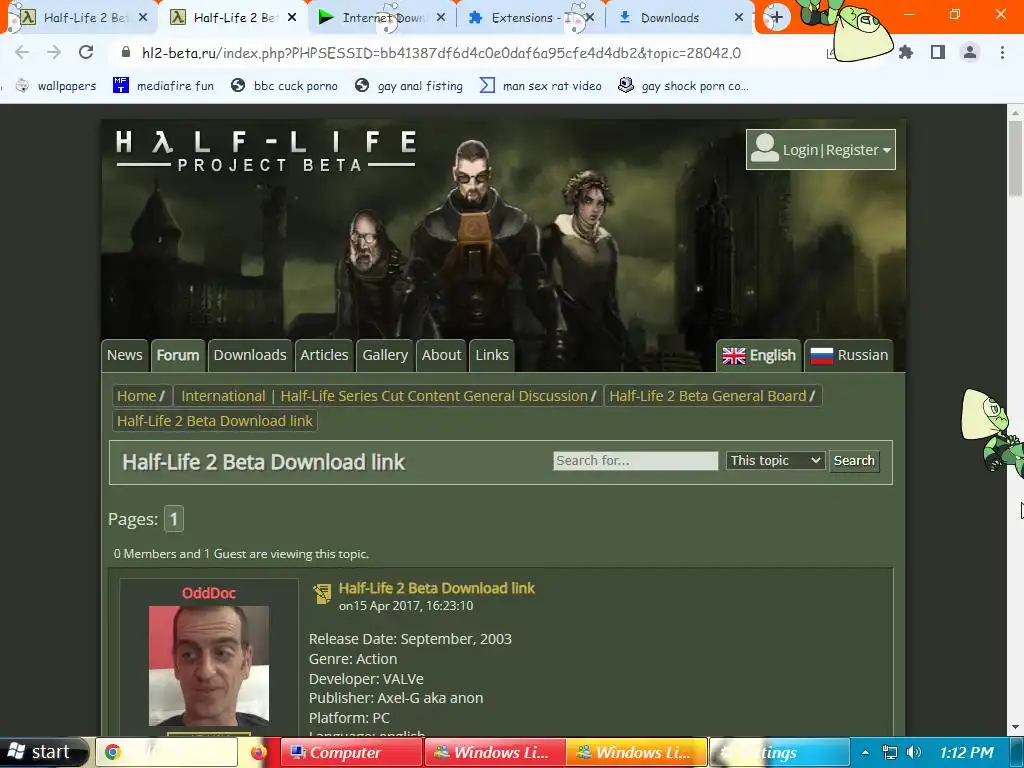
Task: Open the Downloads site tab
Action: point(250,355)
